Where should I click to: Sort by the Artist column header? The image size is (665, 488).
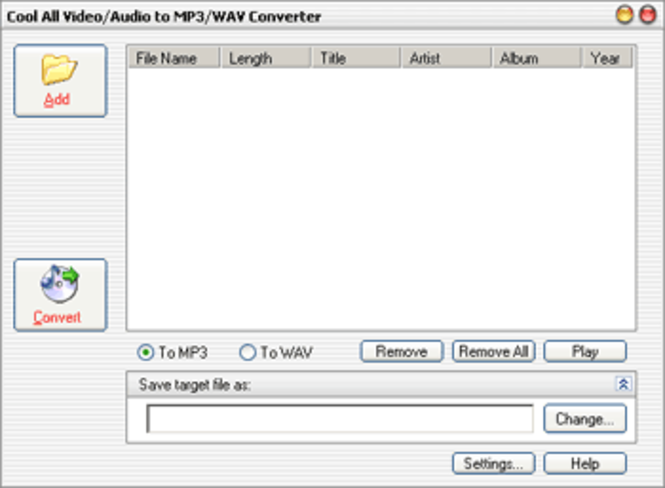coord(447,58)
